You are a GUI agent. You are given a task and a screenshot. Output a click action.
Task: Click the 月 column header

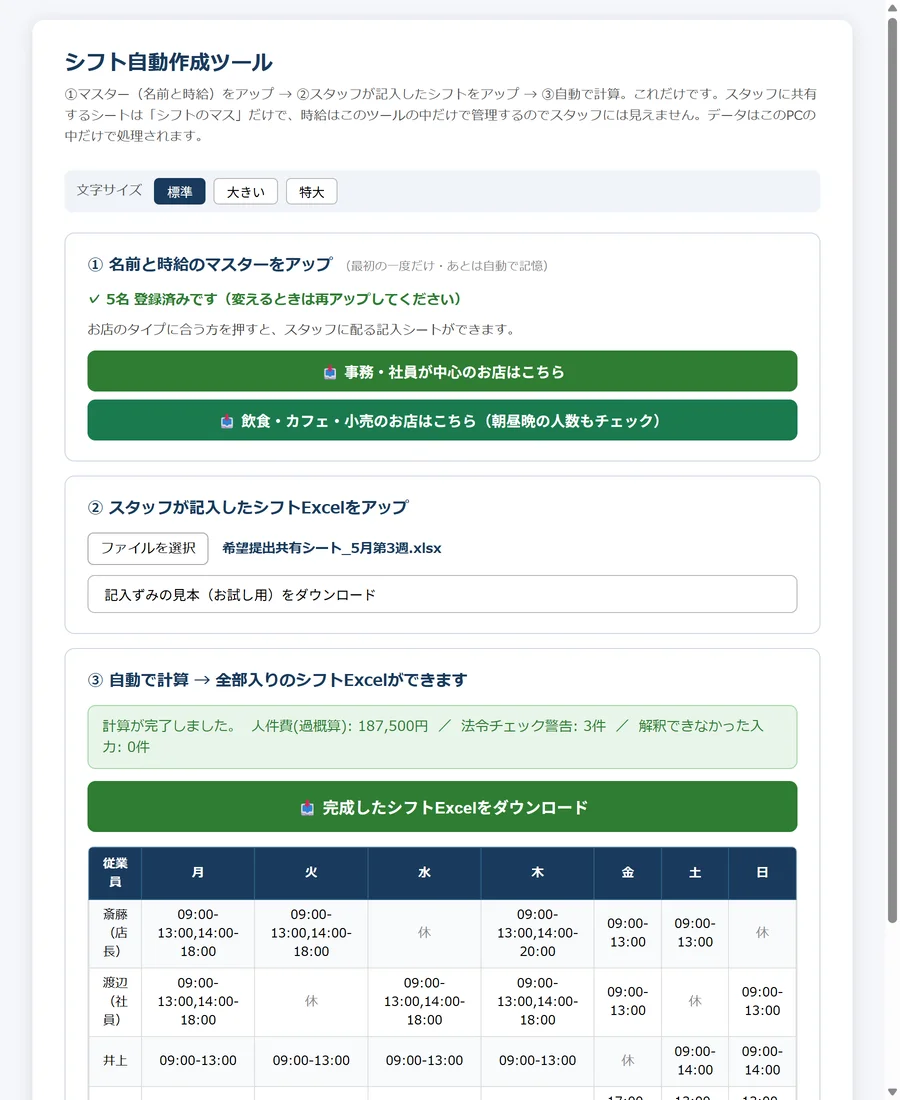click(x=198, y=873)
